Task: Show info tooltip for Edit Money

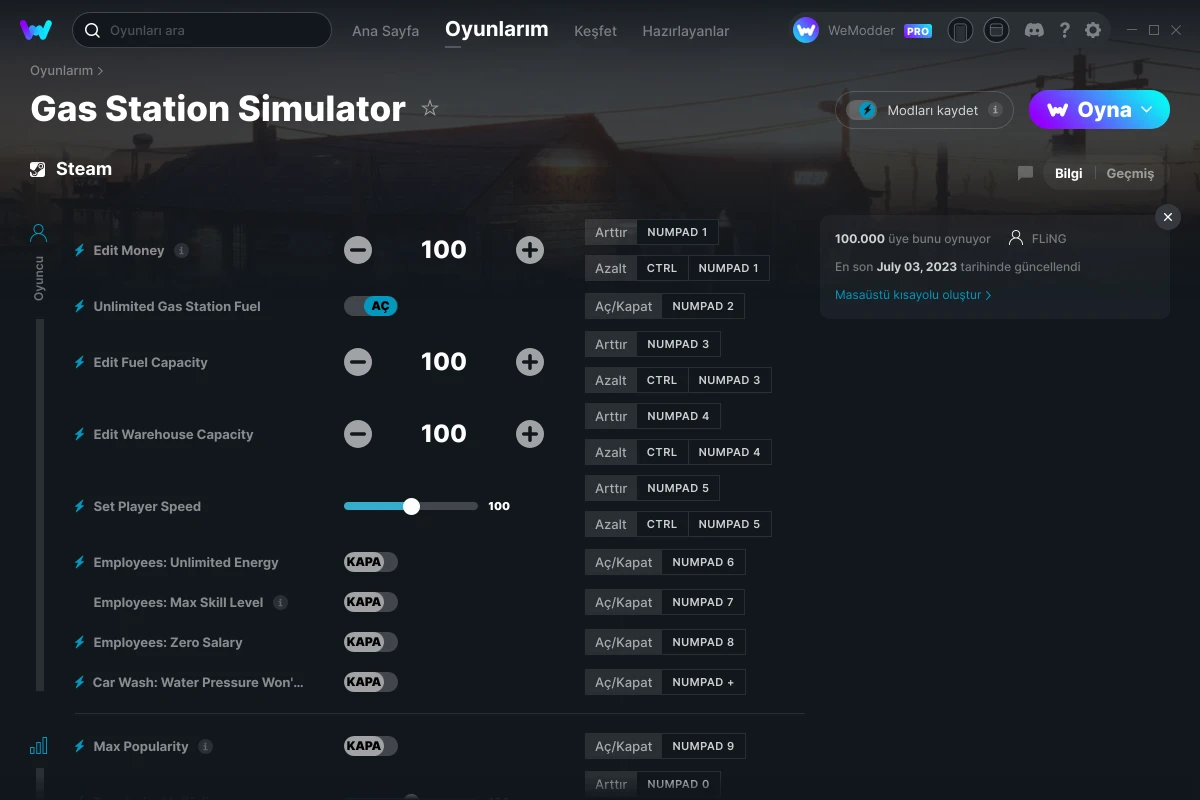Action: pyautogui.click(x=181, y=250)
